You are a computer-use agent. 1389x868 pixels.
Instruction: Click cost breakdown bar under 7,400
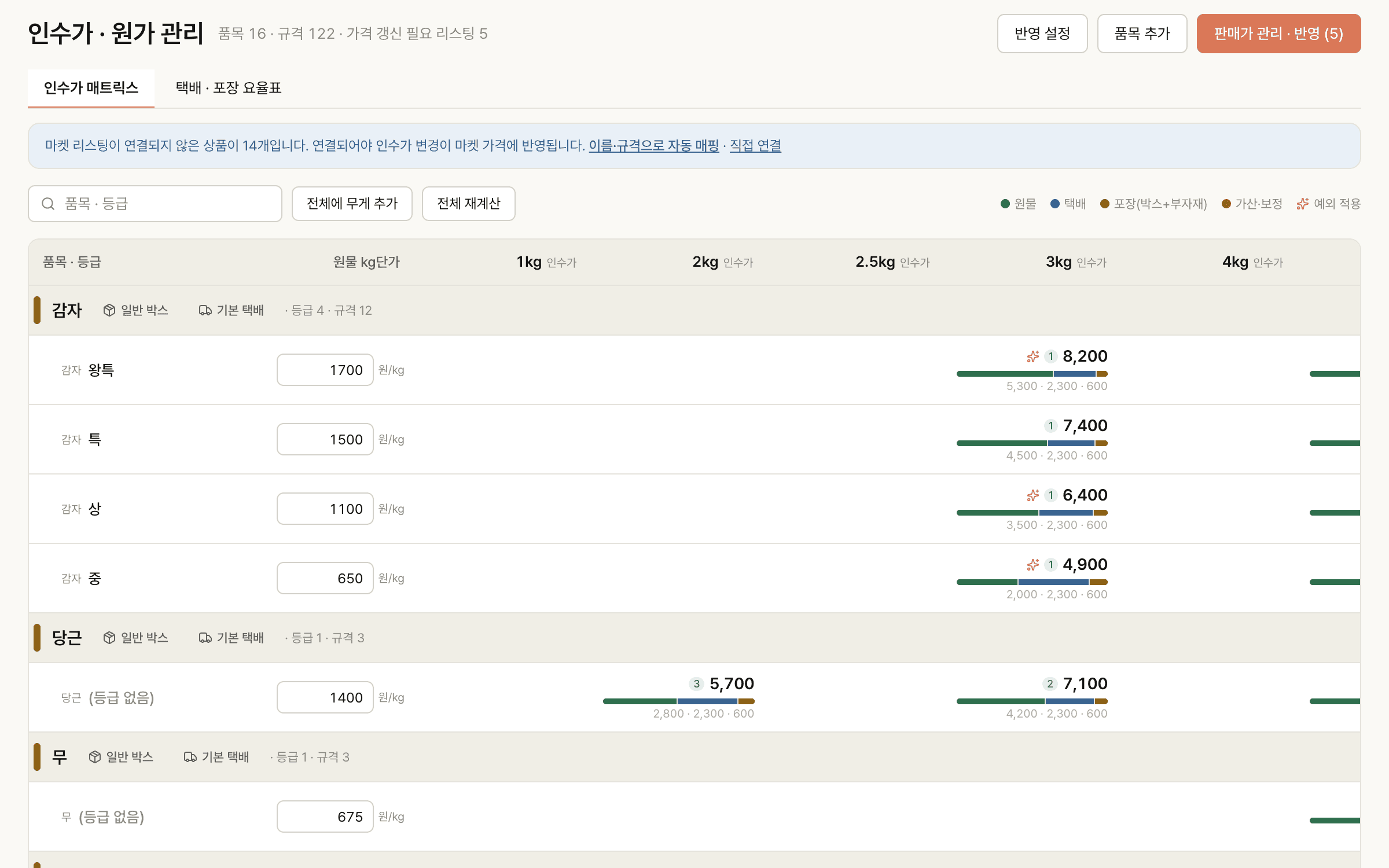point(1032,443)
